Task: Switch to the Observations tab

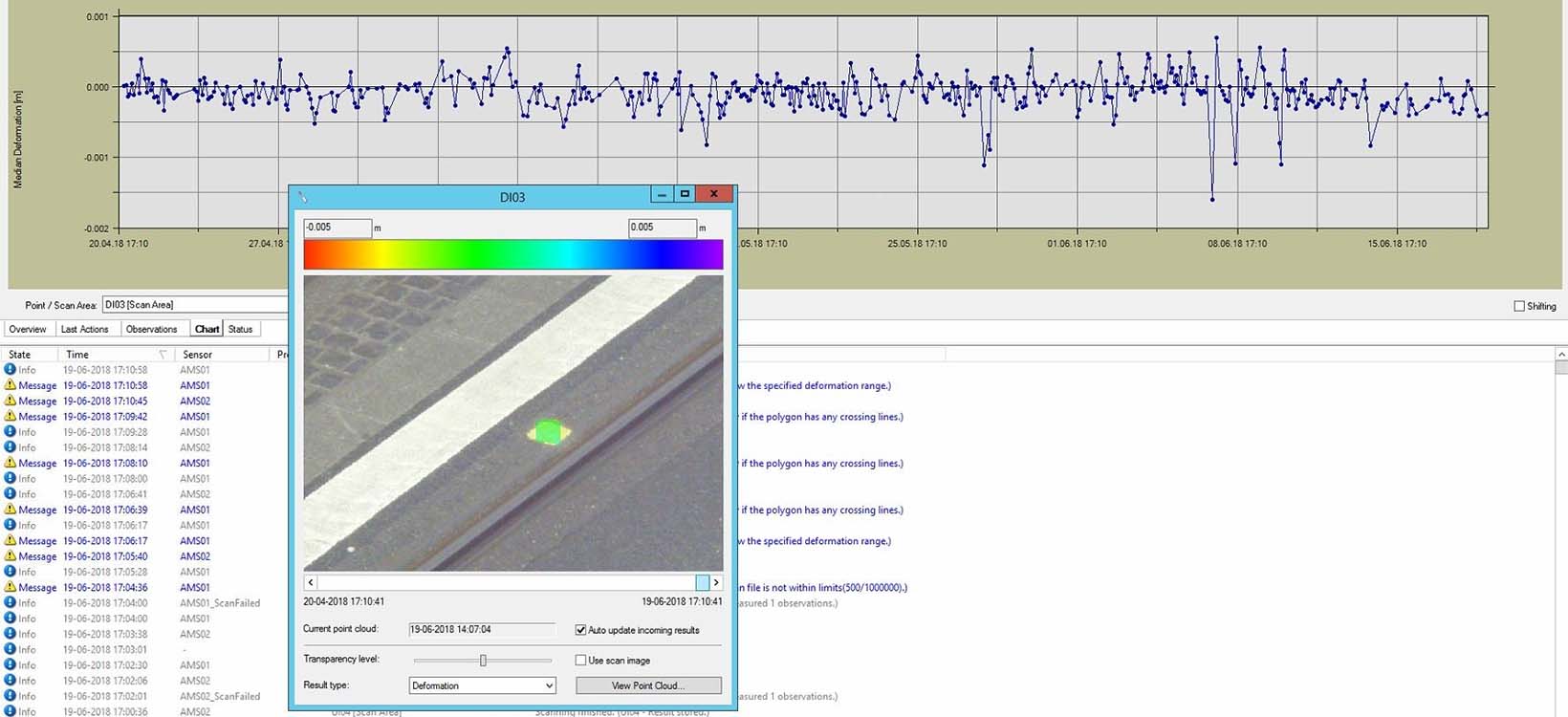Action: pyautogui.click(x=151, y=329)
